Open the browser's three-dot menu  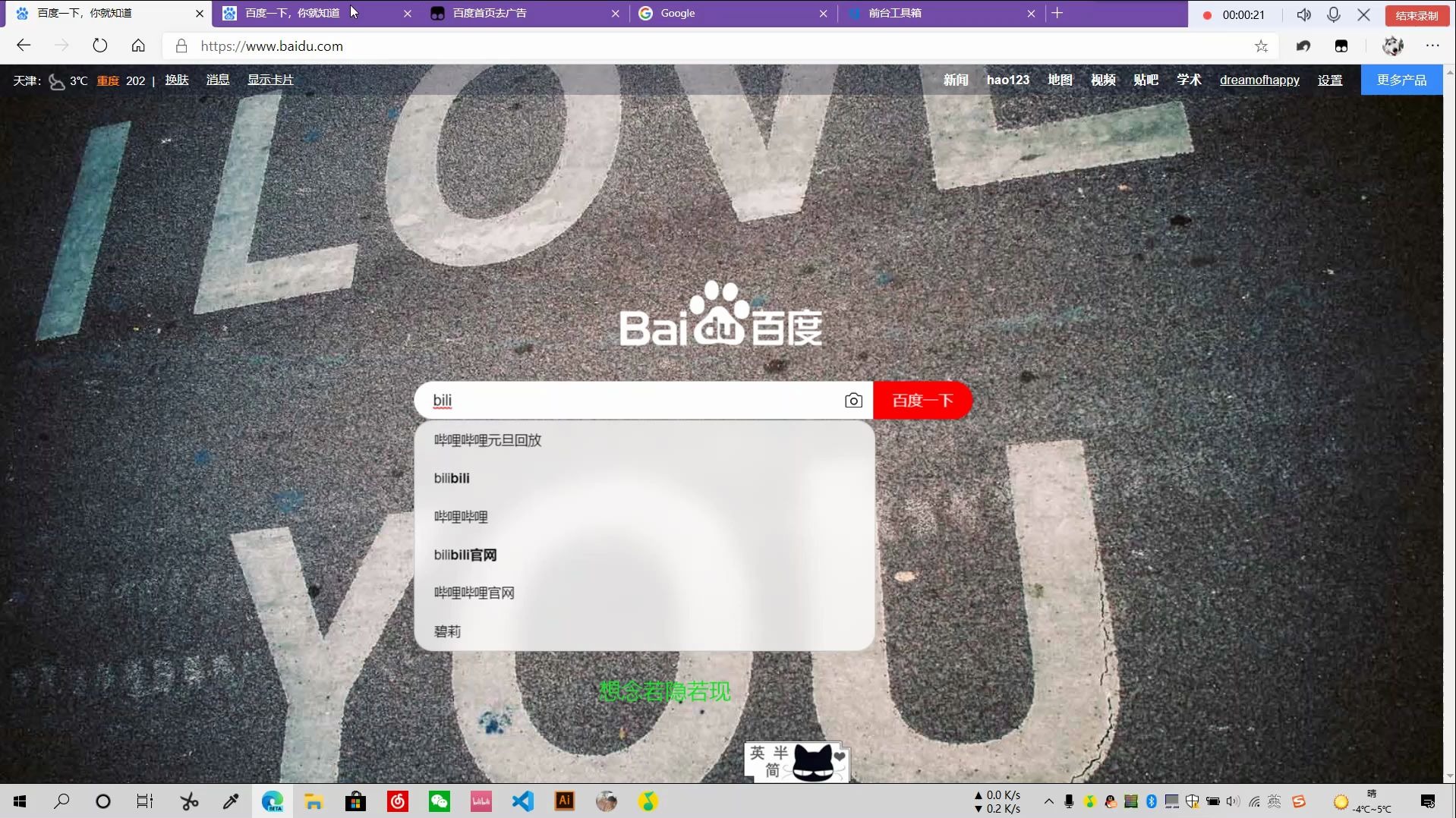(1432, 46)
